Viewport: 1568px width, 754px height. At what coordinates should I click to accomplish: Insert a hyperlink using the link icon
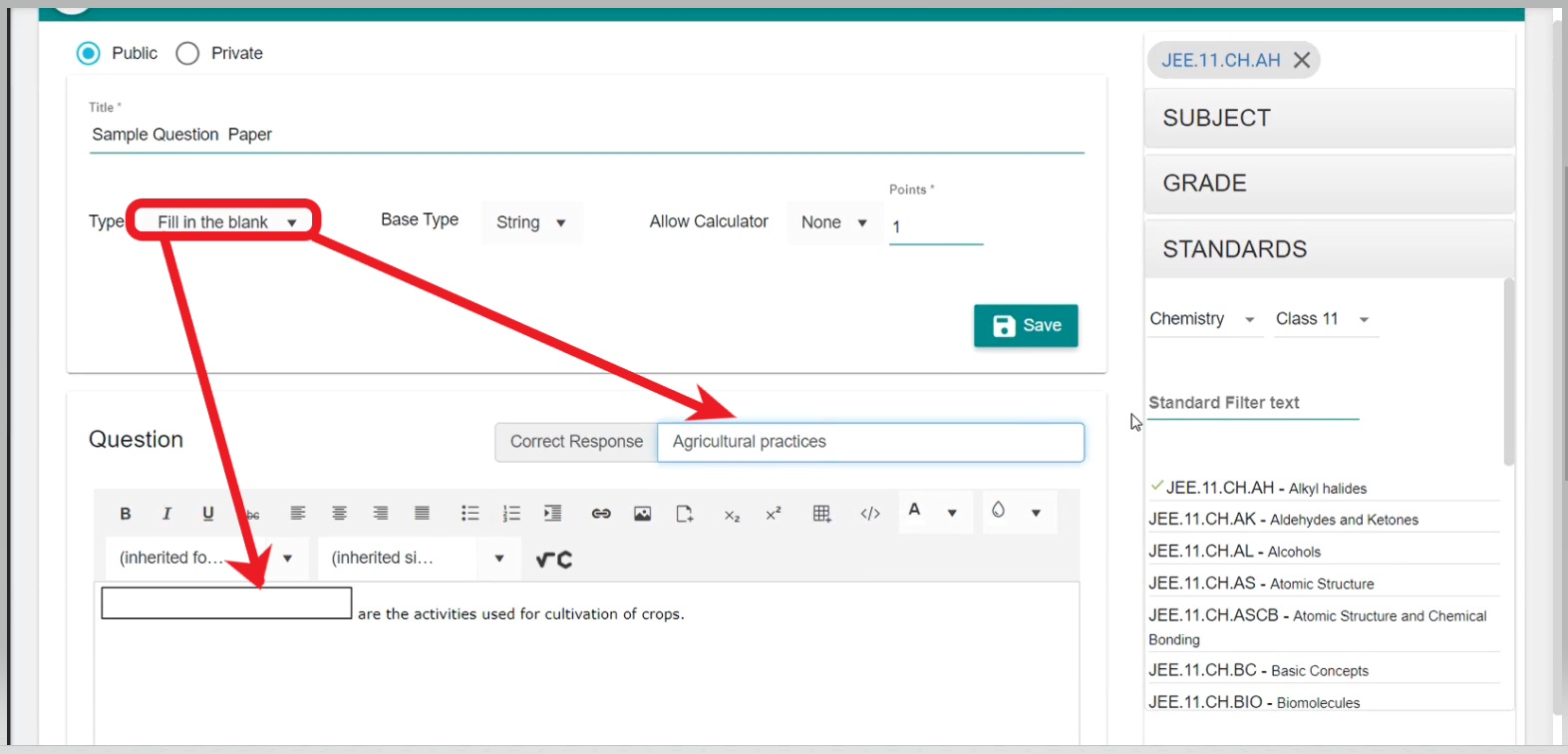(x=601, y=514)
